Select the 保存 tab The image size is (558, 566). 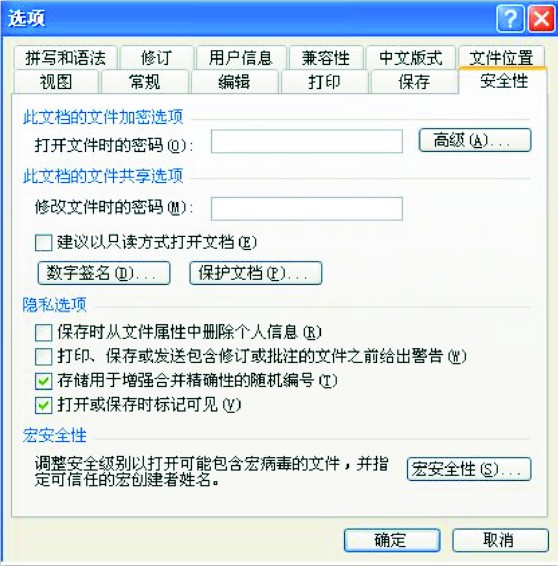[x=414, y=82]
